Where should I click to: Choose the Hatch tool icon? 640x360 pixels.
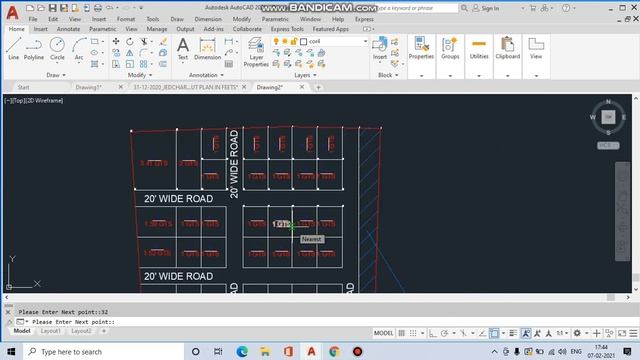point(95,64)
